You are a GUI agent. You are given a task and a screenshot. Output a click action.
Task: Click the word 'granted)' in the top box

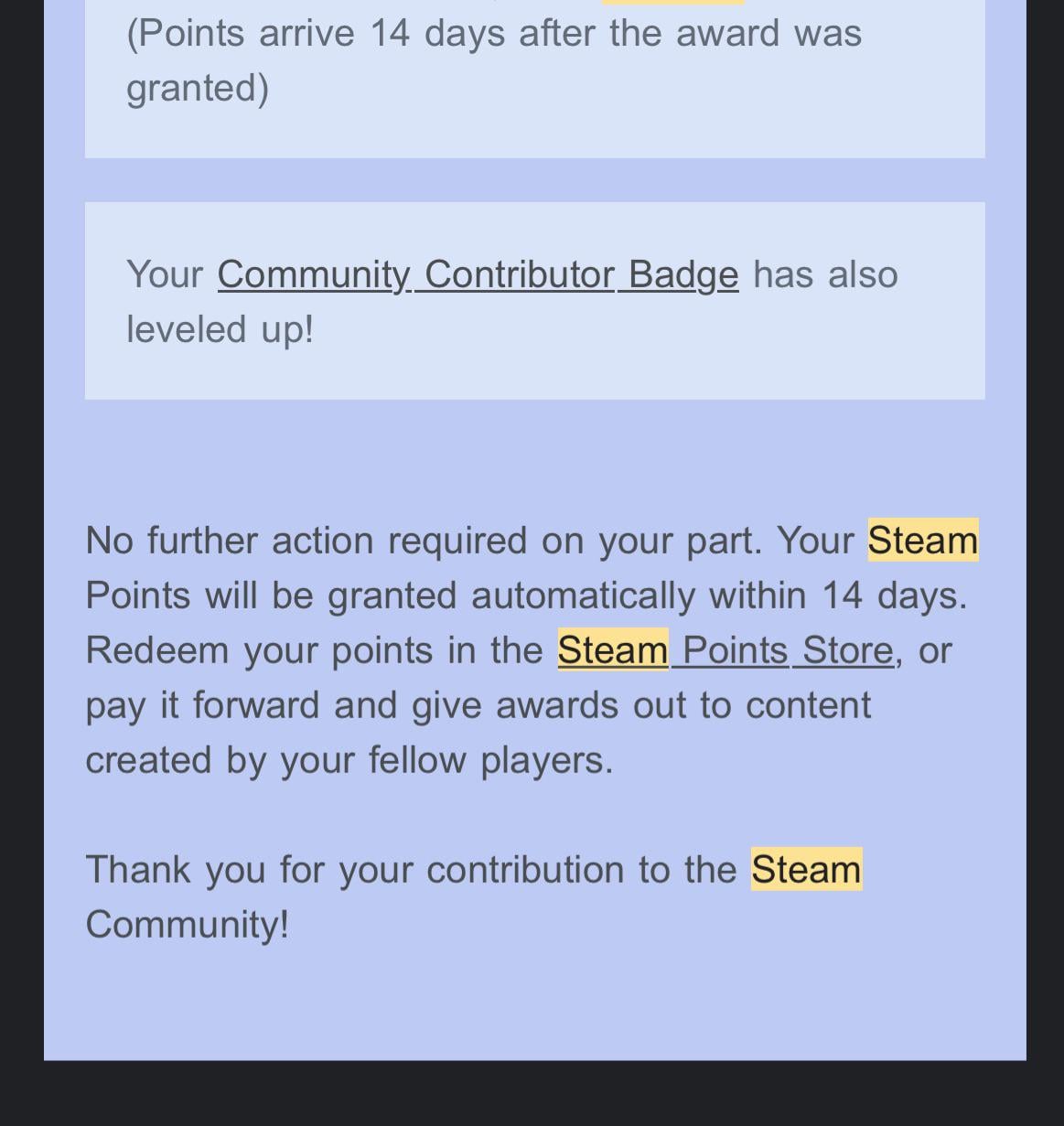click(x=197, y=89)
